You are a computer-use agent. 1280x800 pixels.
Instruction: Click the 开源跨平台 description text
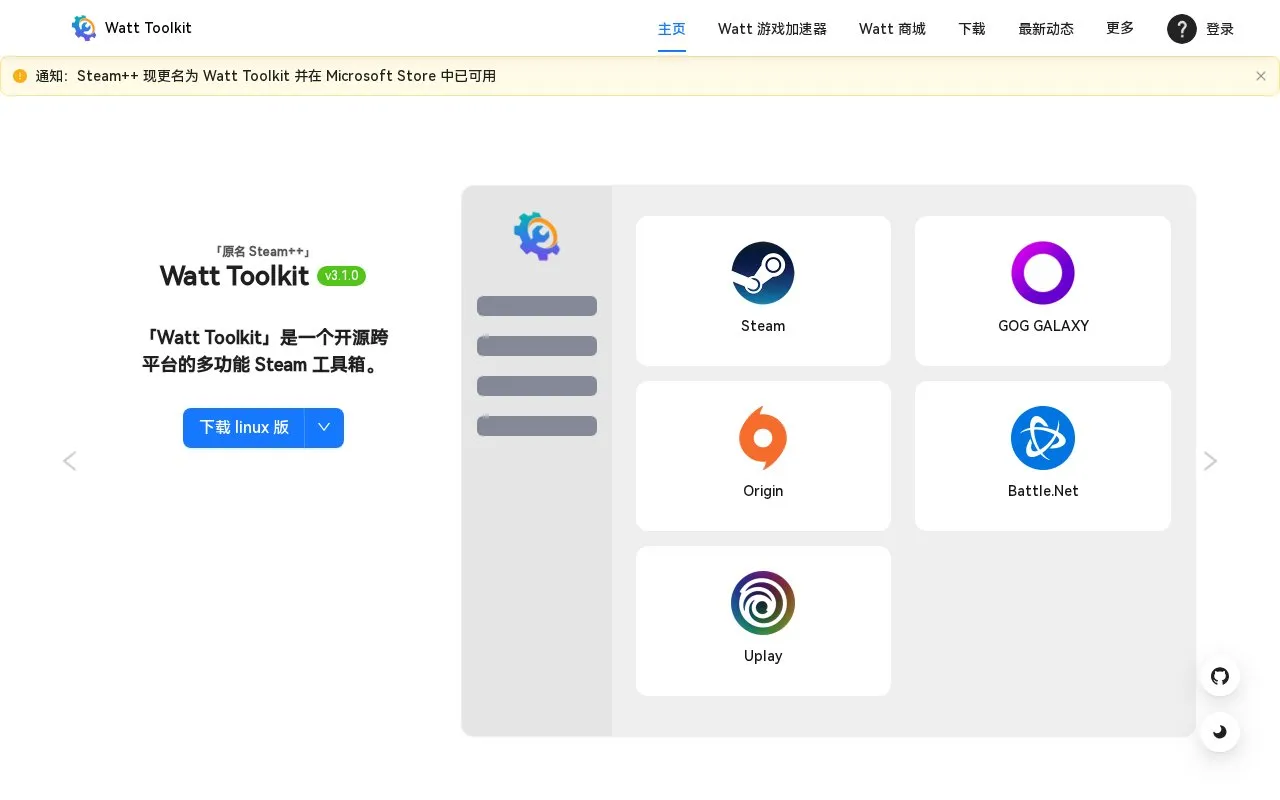click(x=265, y=351)
